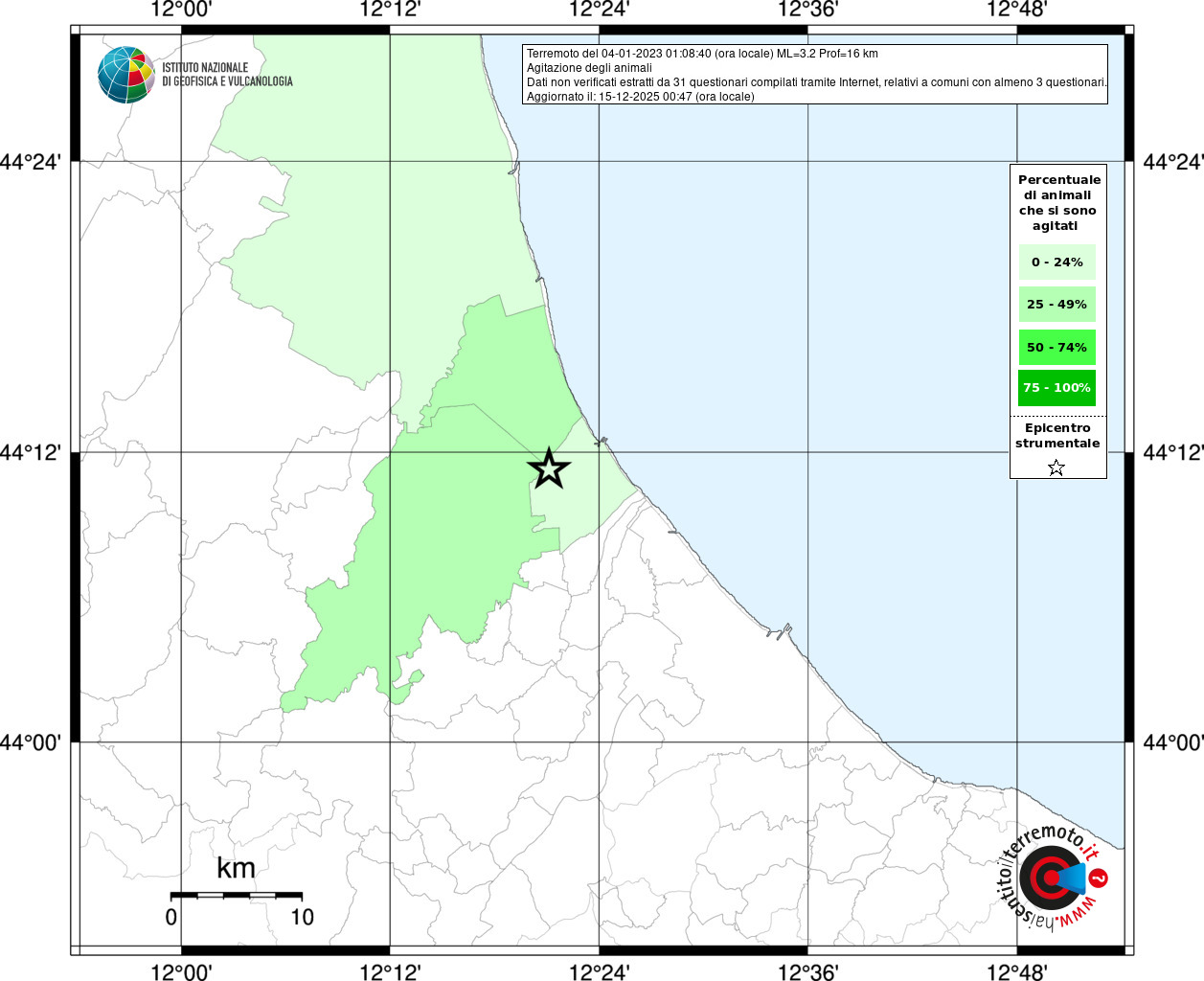Select the 0 - 24% legend swatch
Screen dimensions: 1204x981
(1057, 262)
